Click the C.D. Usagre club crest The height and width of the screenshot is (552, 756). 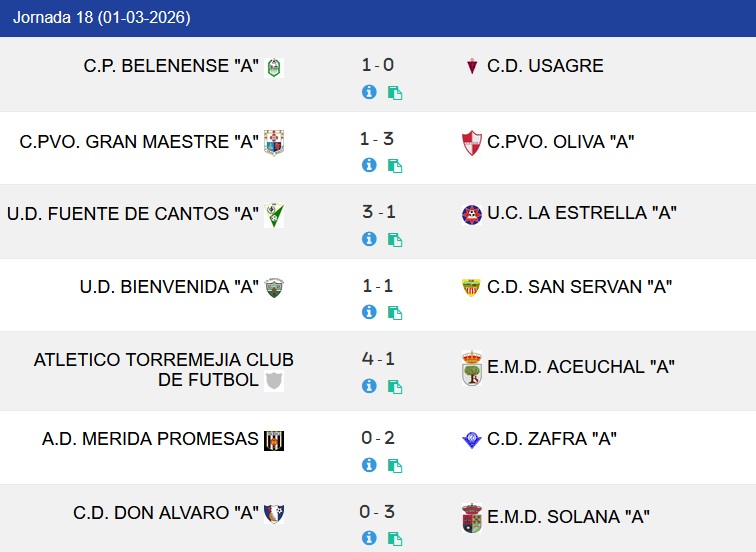click(472, 67)
